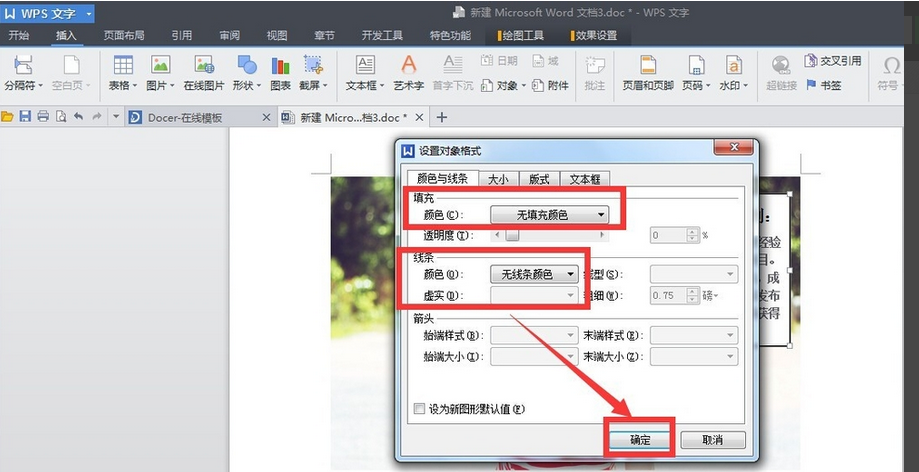Open the 引用 ribbon tab

click(182, 36)
